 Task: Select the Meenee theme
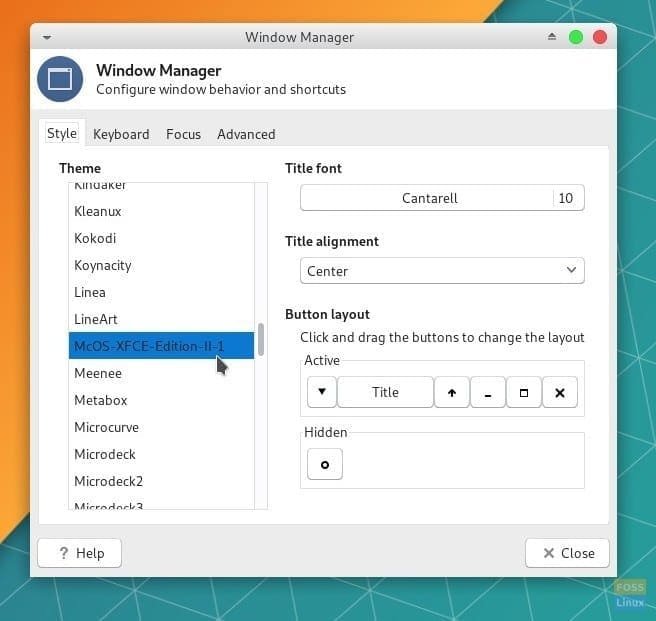[x=161, y=373]
